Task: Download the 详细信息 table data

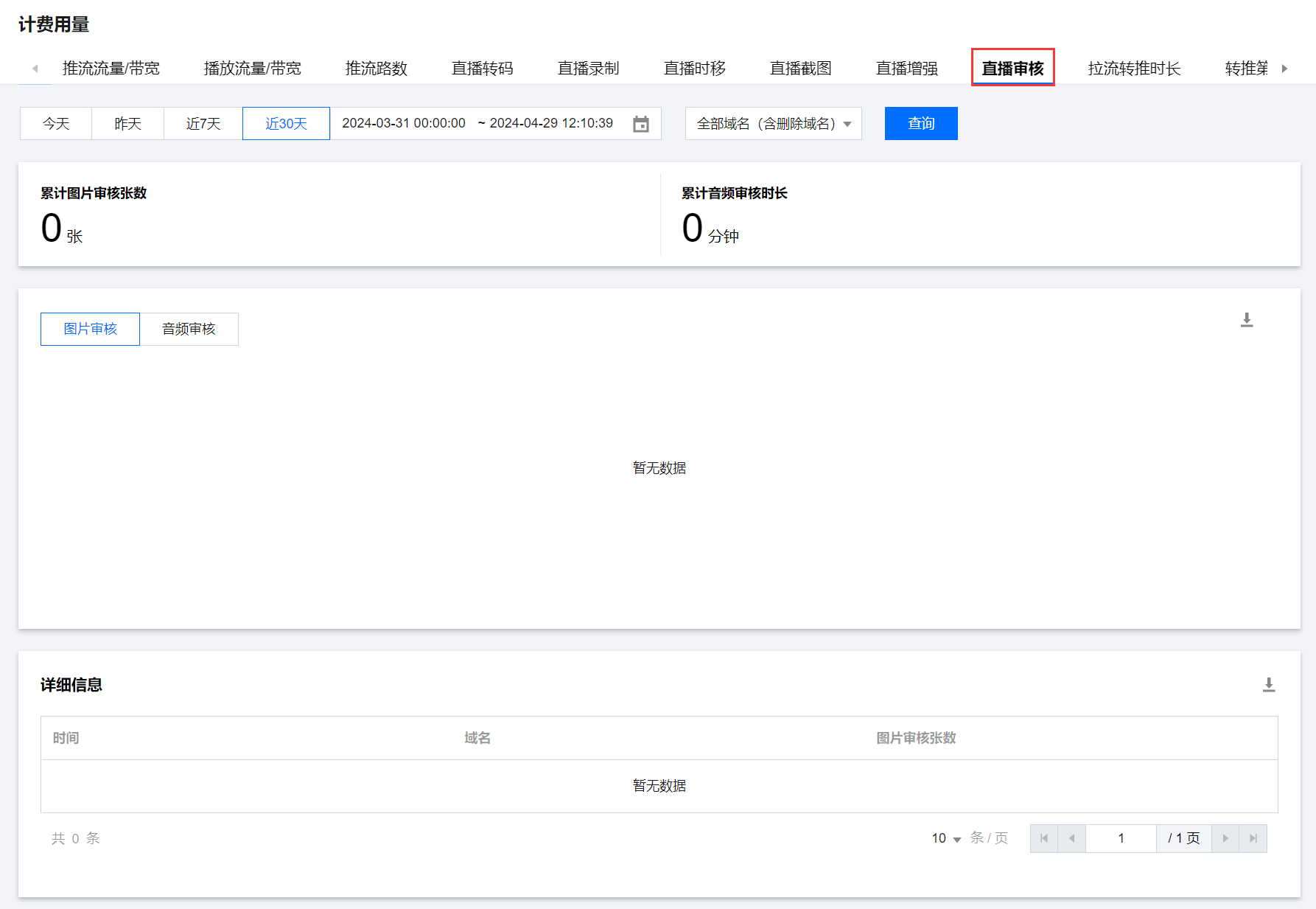Action: pos(1269,685)
